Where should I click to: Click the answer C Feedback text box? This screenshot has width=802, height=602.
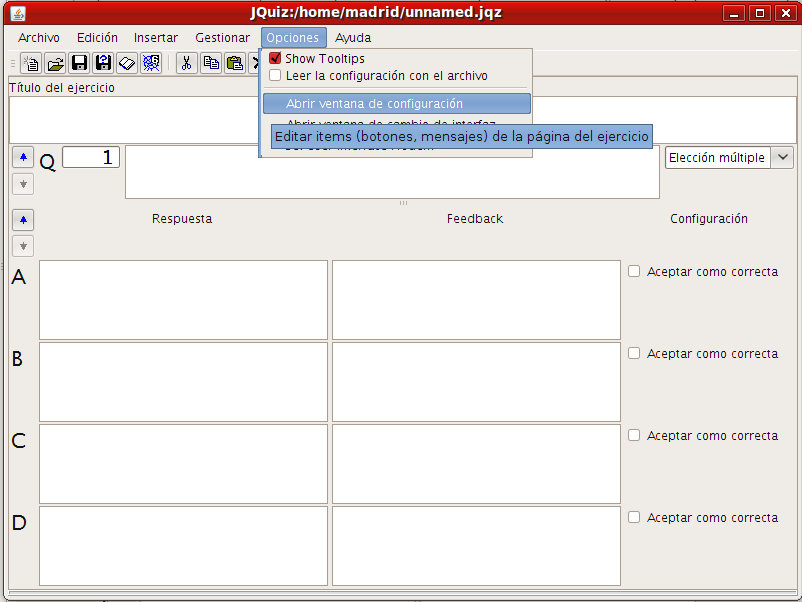(x=476, y=464)
